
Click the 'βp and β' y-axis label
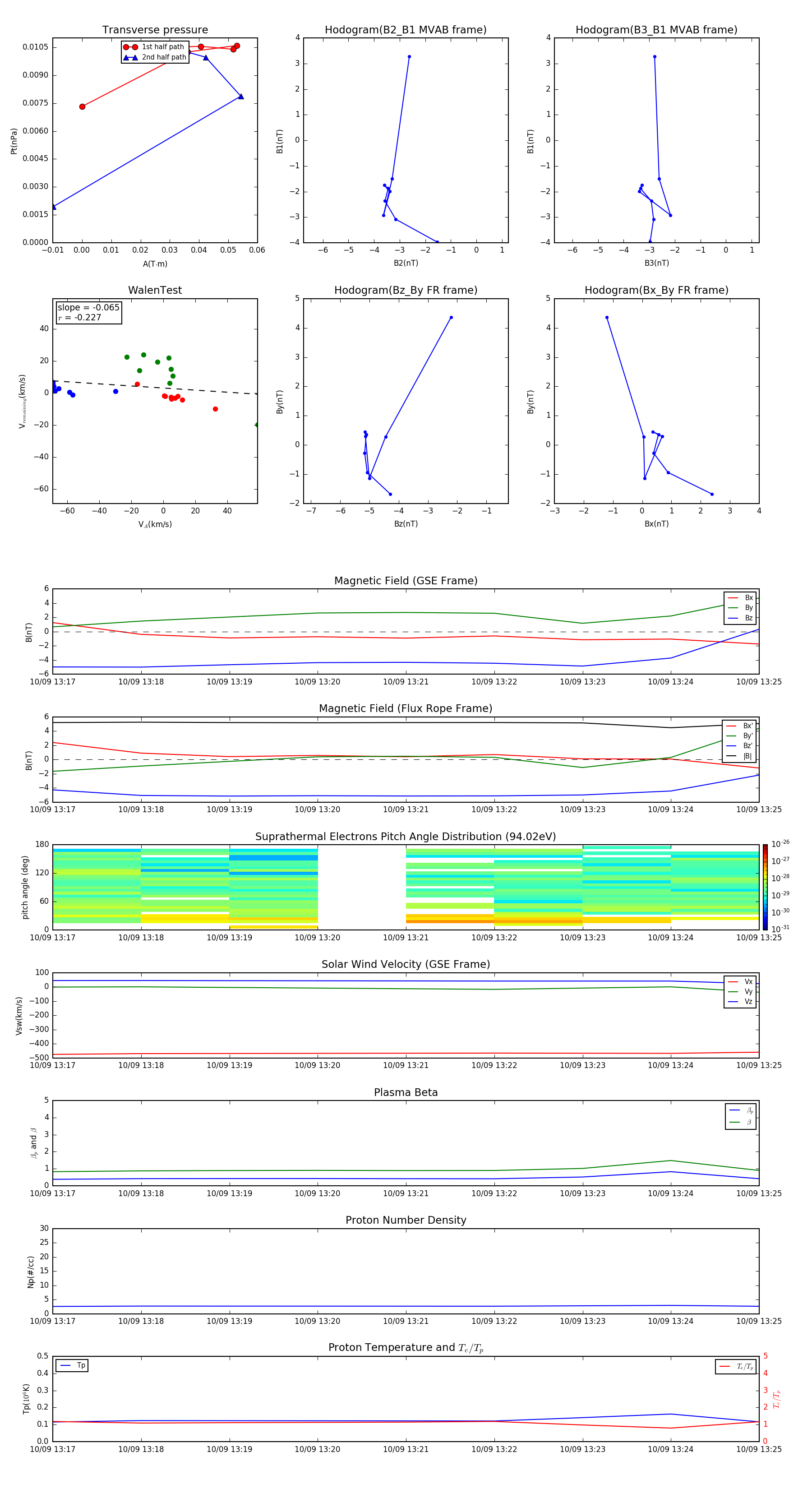tap(33, 1143)
